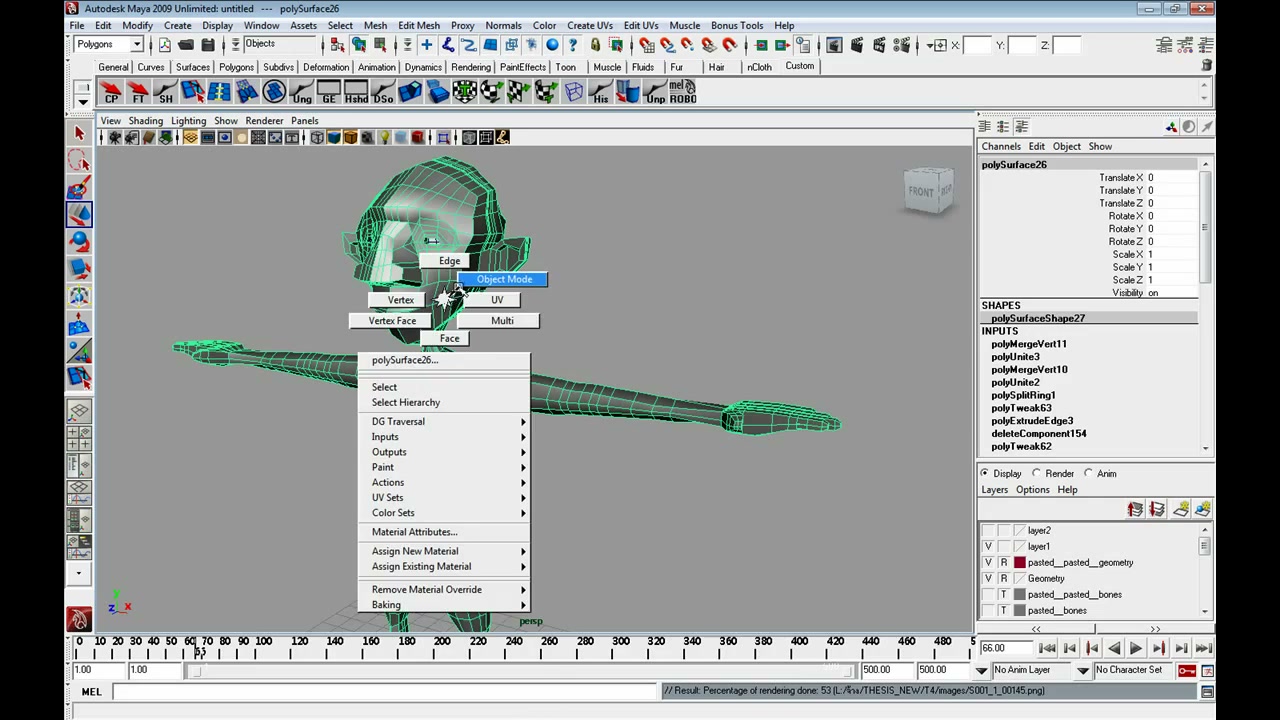Select the arrow Select tool in toolbox

(x=79, y=133)
